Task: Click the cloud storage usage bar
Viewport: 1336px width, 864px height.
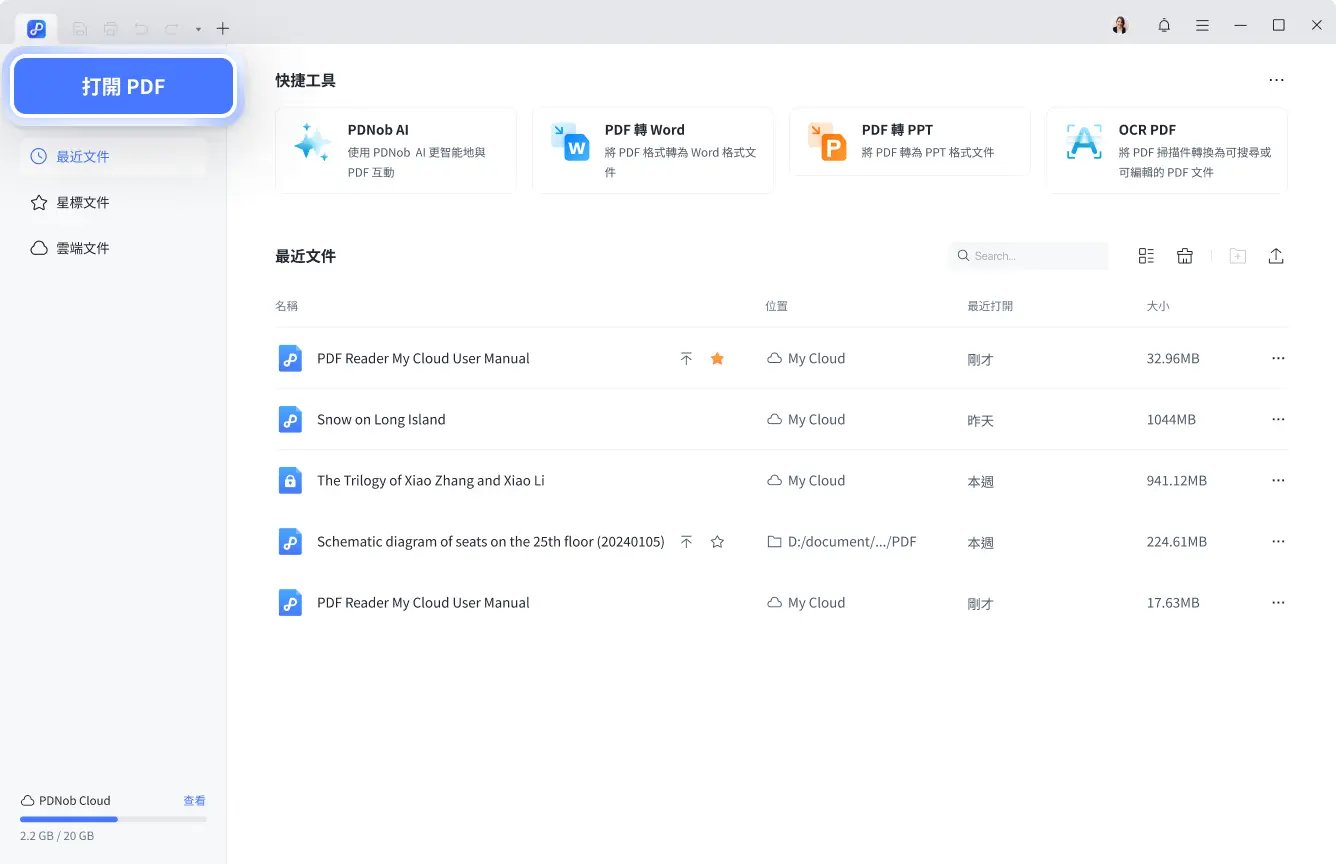Action: click(113, 819)
